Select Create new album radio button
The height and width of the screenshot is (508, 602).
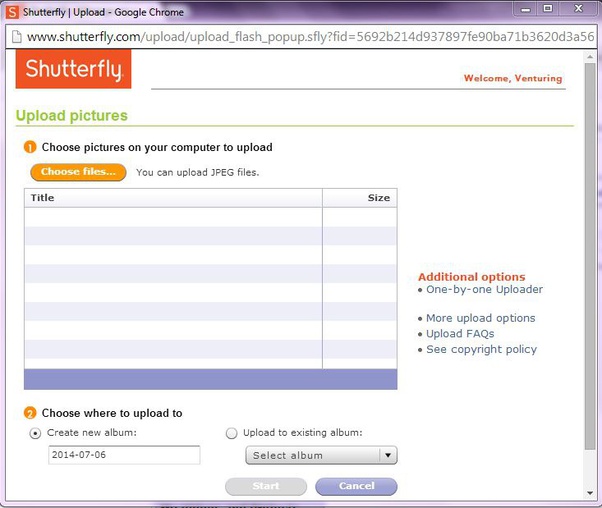pos(35,434)
